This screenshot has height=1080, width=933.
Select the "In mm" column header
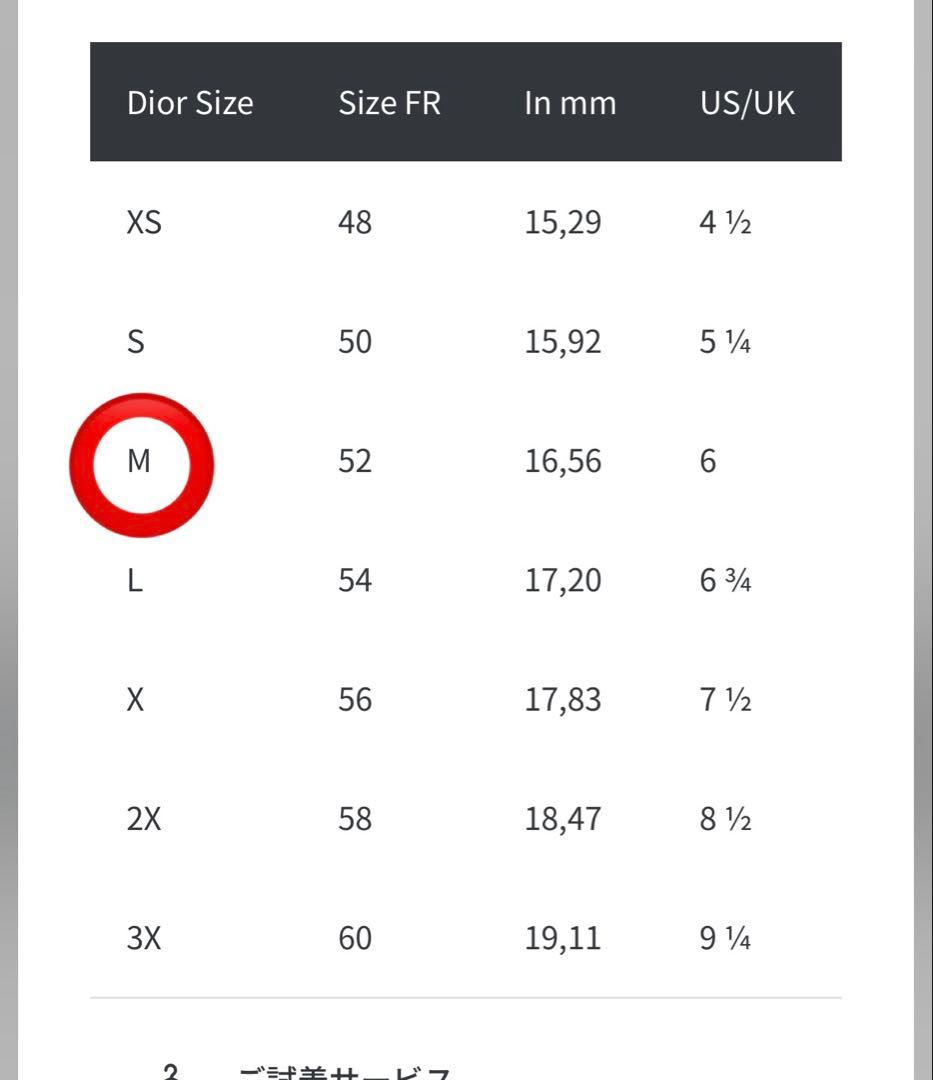[x=570, y=103]
